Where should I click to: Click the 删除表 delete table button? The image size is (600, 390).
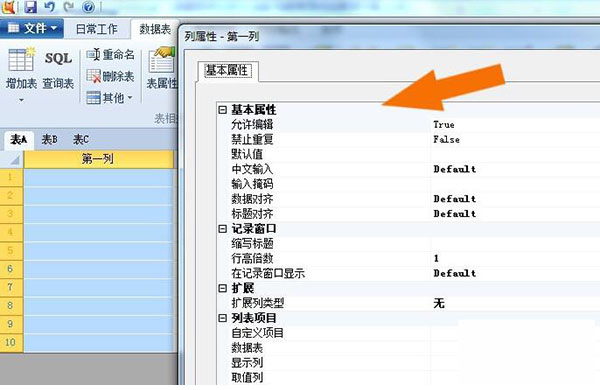pos(111,76)
